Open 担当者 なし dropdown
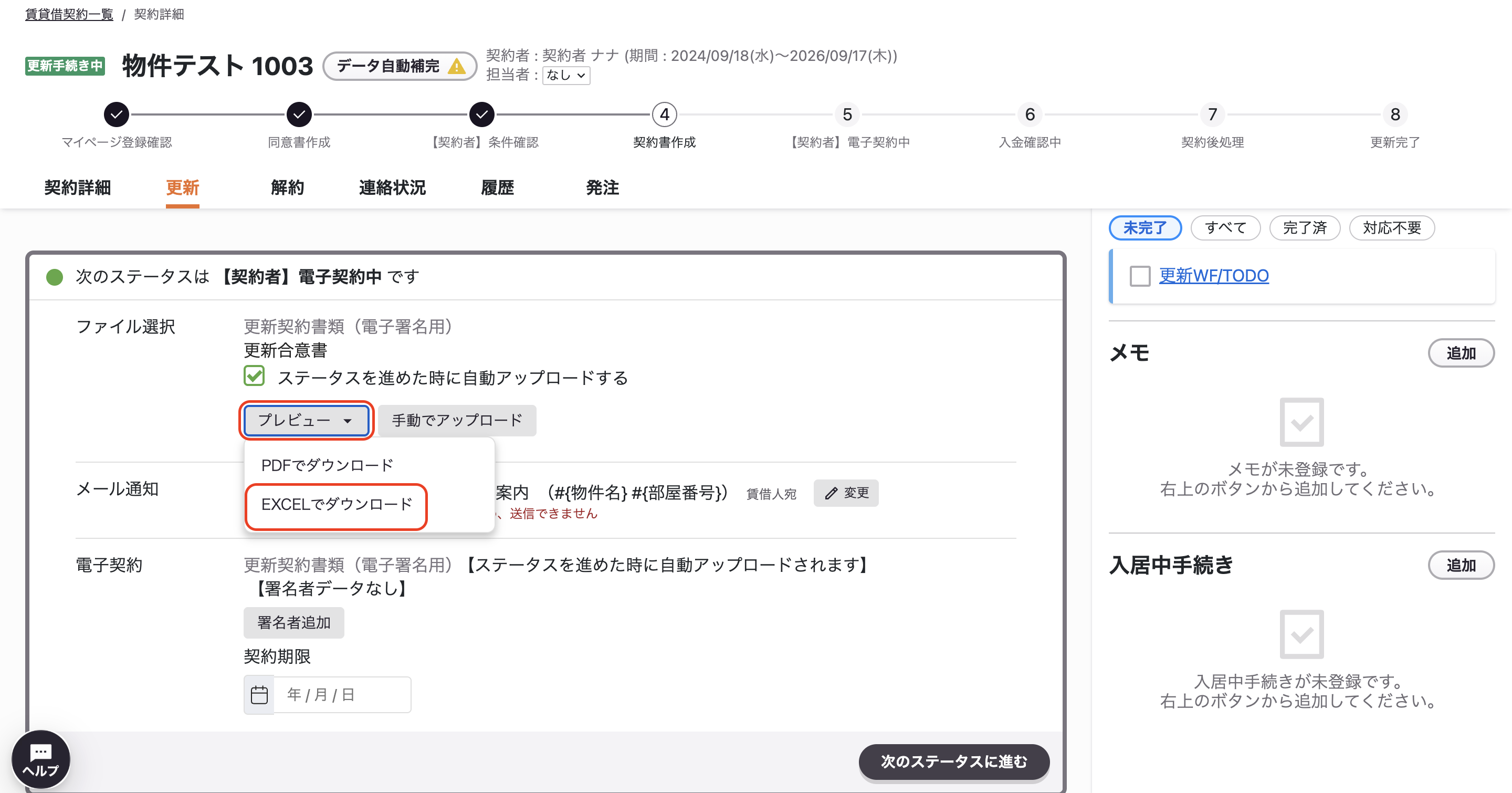The image size is (1512, 793). point(566,75)
